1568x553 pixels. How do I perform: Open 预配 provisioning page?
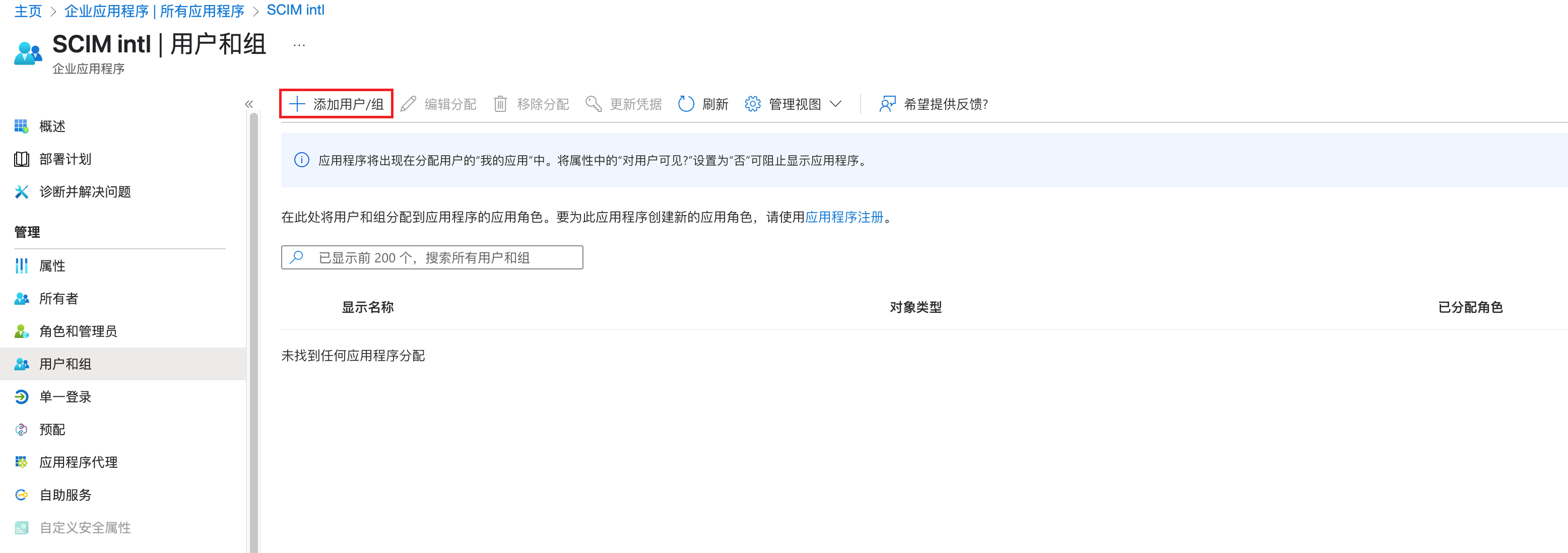tap(52, 430)
